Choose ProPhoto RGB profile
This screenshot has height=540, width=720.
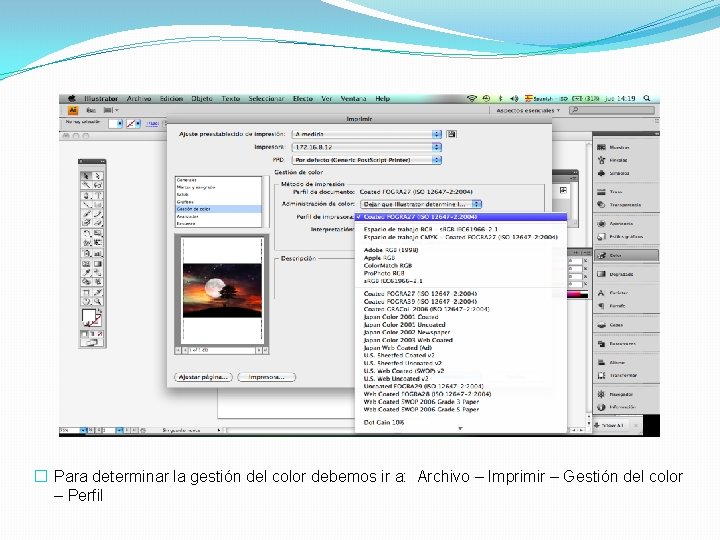point(384,273)
